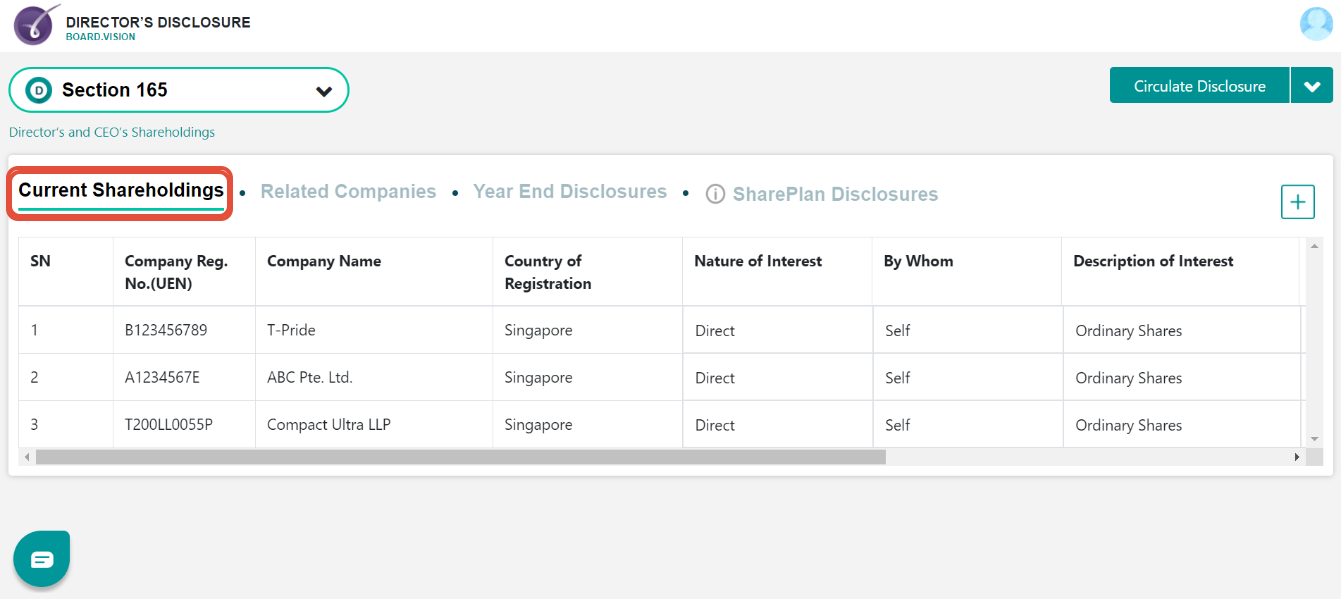Open the Year End Disclosures tab
The width and height of the screenshot is (1341, 599).
click(x=570, y=191)
